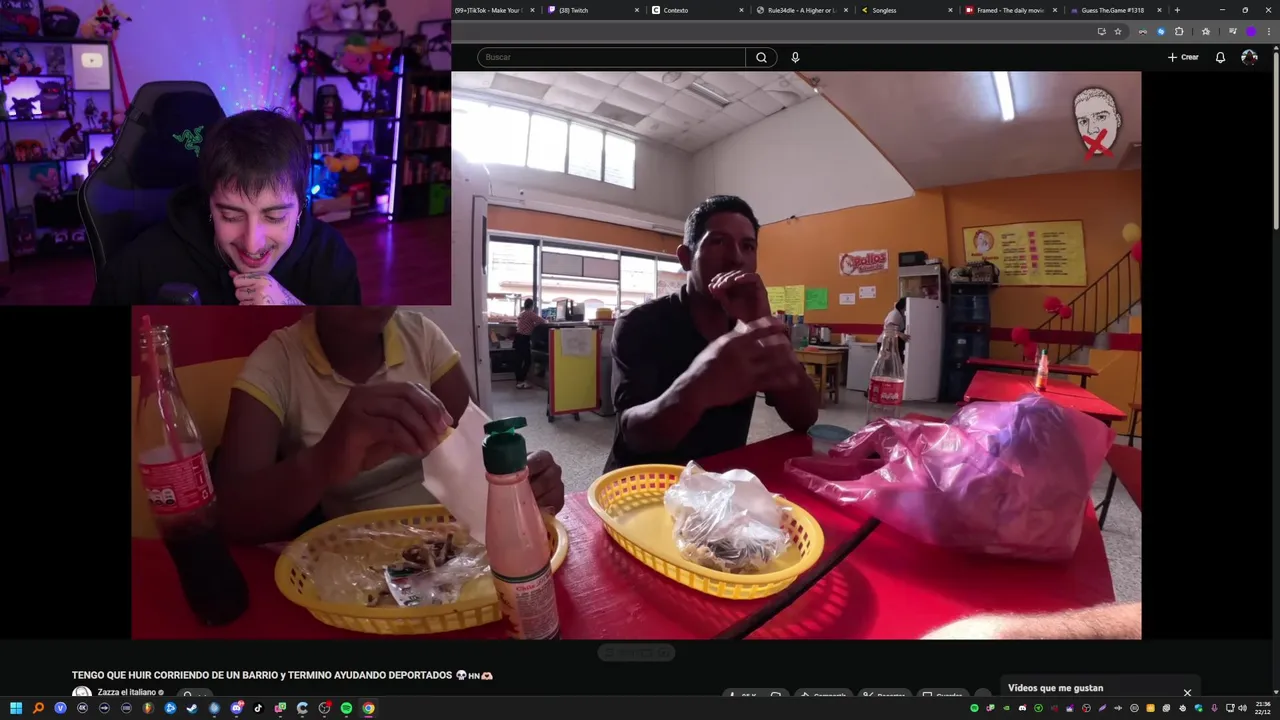Click the install/cast icon in address bar

[x=1101, y=31]
